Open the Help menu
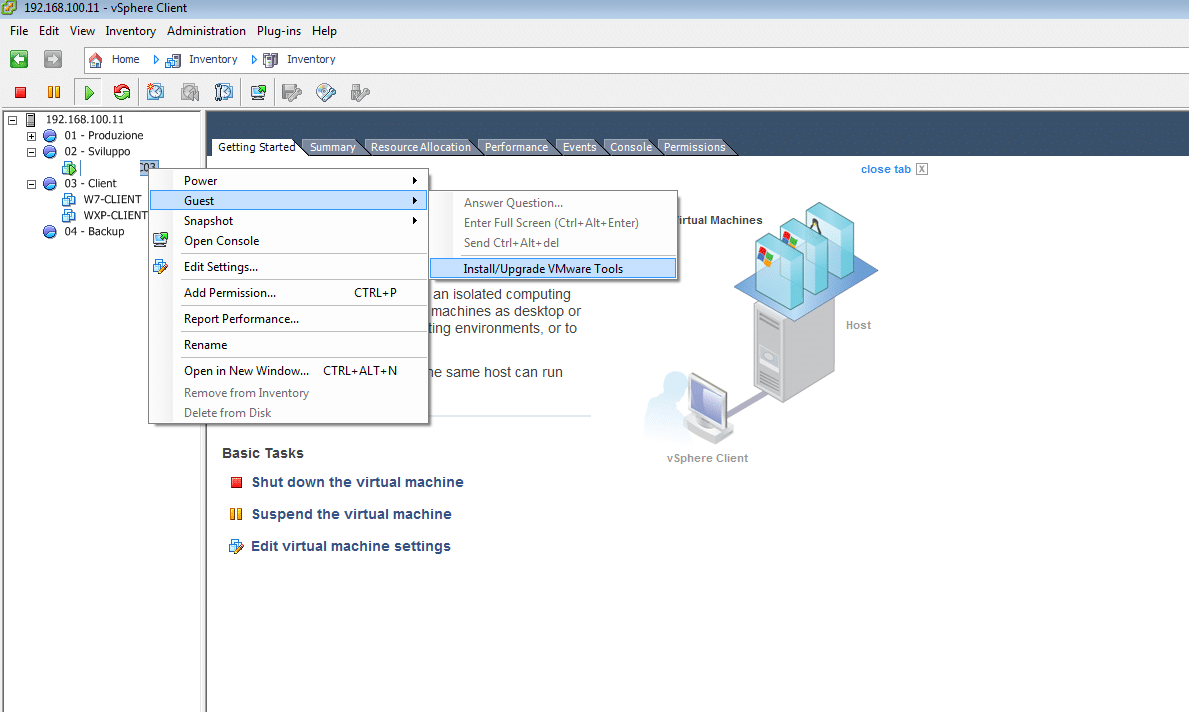 coord(324,31)
